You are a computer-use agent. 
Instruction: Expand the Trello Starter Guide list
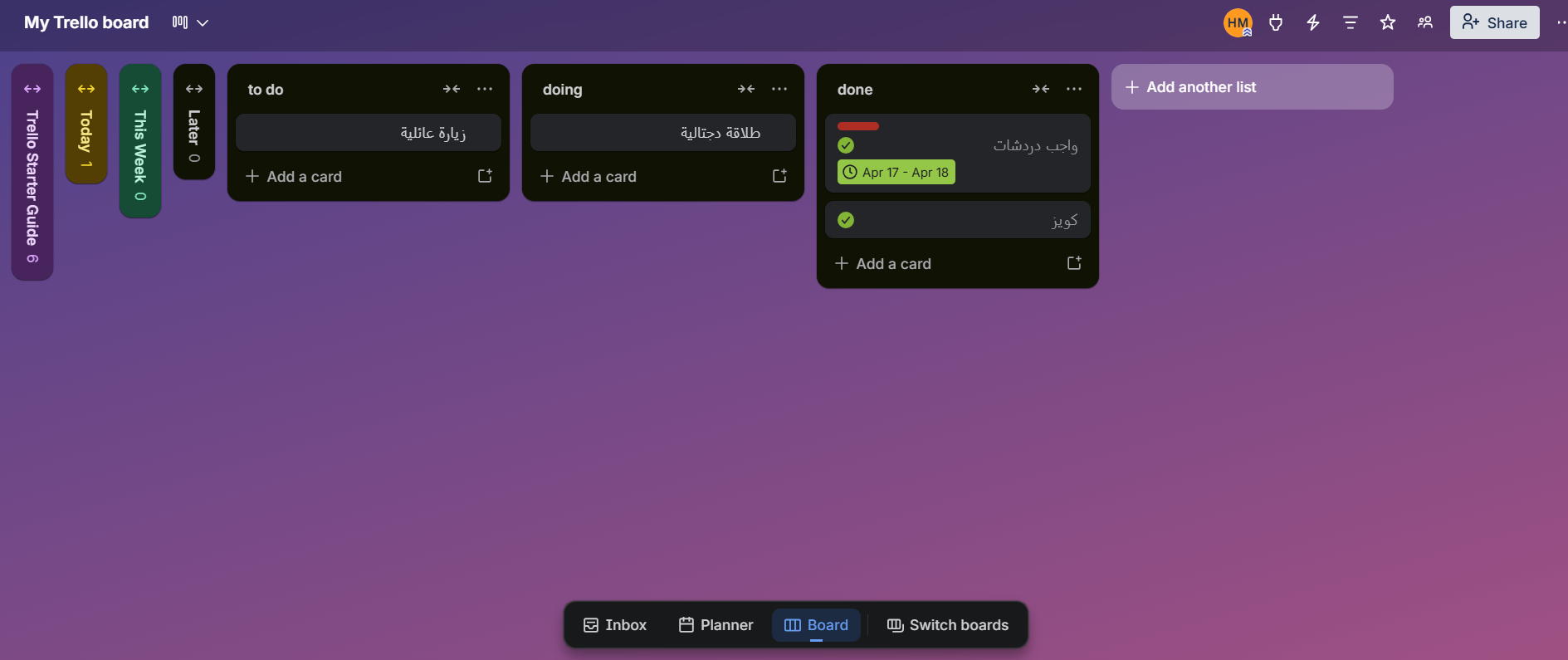pyautogui.click(x=32, y=89)
